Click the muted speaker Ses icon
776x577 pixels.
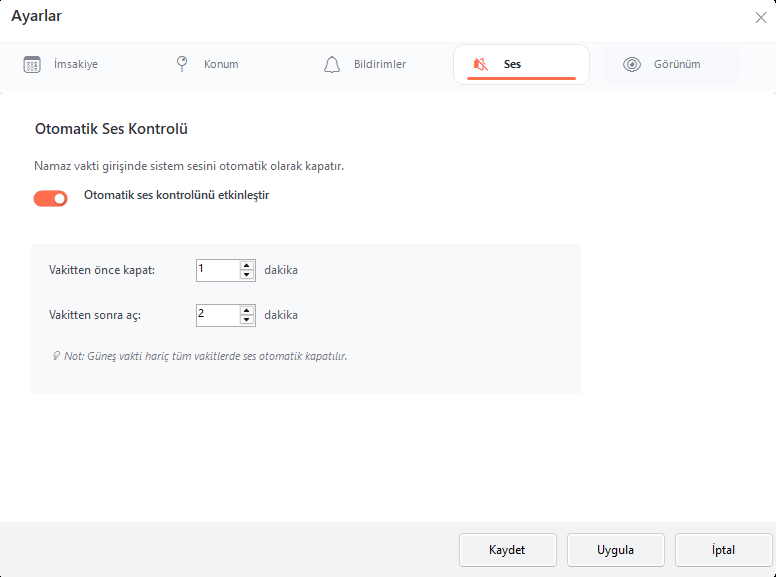[481, 64]
